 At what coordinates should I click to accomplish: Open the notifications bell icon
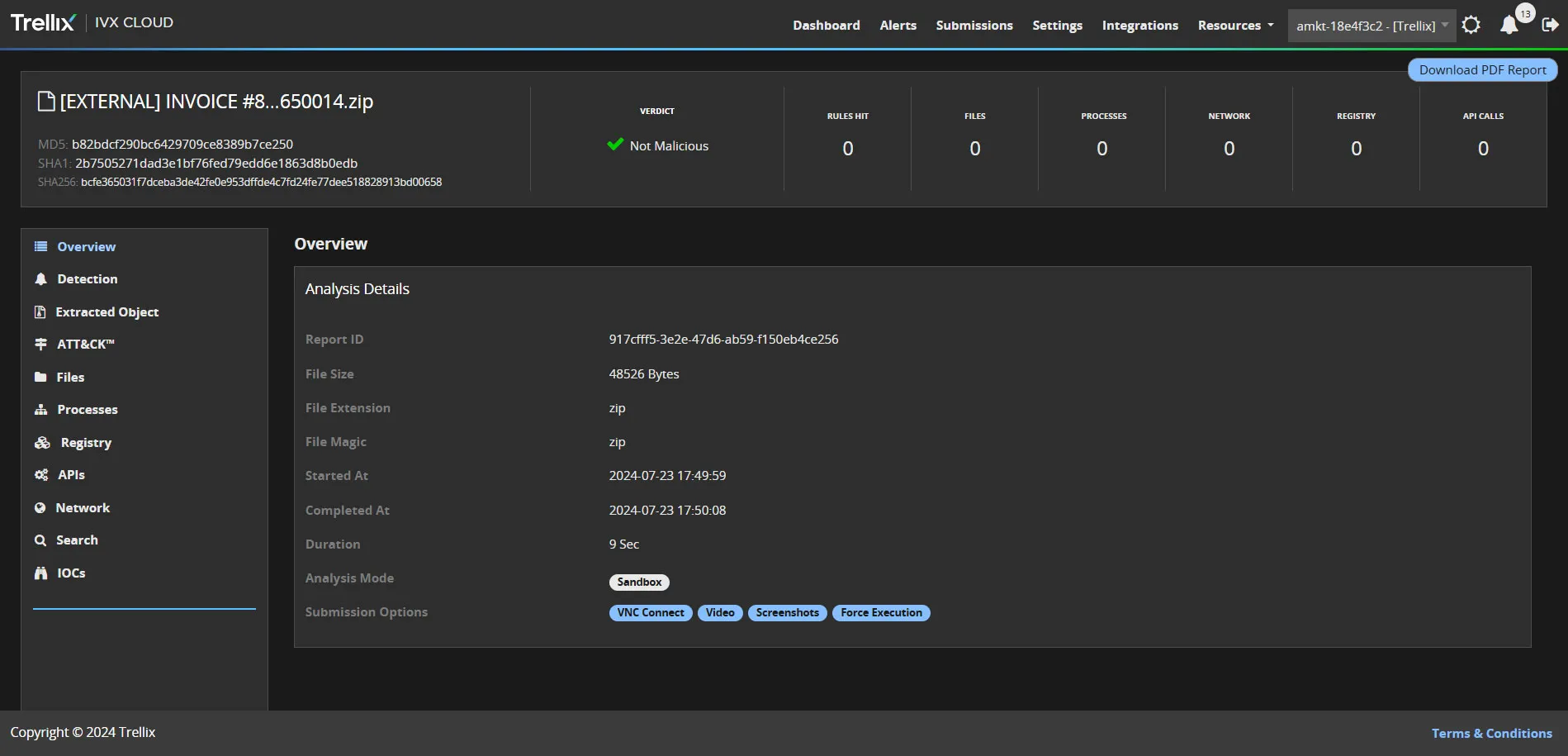(x=1509, y=26)
